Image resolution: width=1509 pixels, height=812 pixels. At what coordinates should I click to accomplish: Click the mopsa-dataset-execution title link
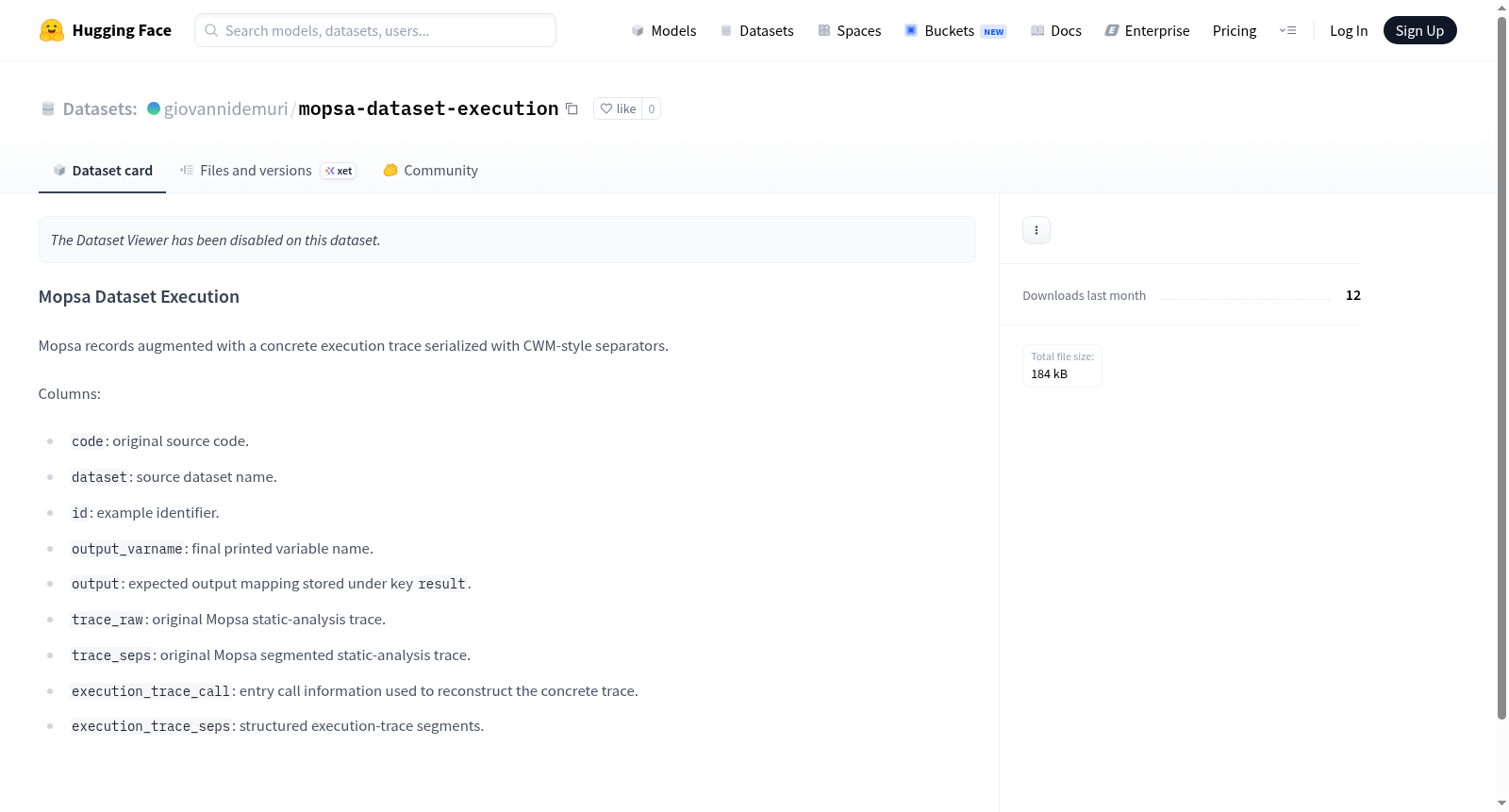pyautogui.click(x=428, y=108)
